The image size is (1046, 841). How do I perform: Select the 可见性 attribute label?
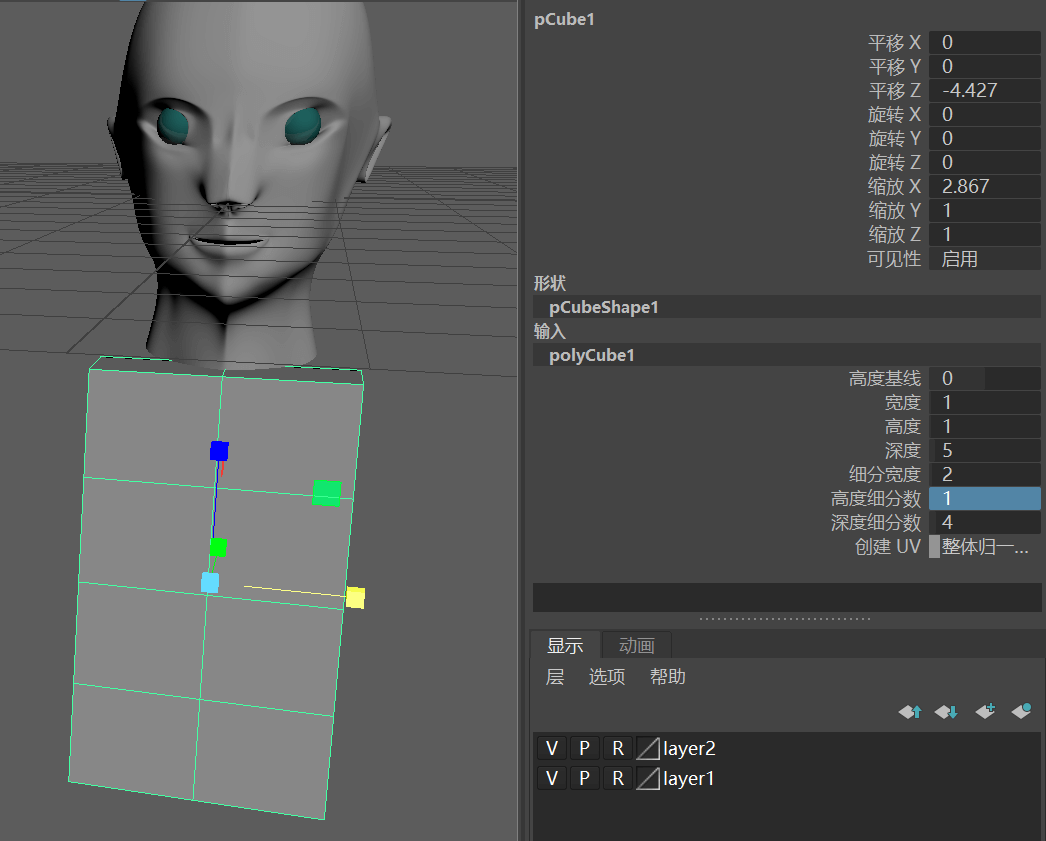[x=894, y=259]
